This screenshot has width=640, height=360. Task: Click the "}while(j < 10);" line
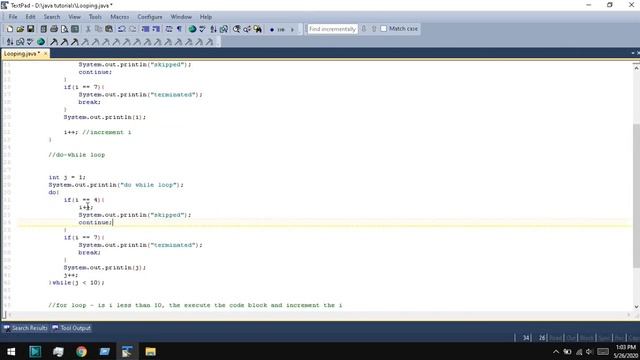76,282
